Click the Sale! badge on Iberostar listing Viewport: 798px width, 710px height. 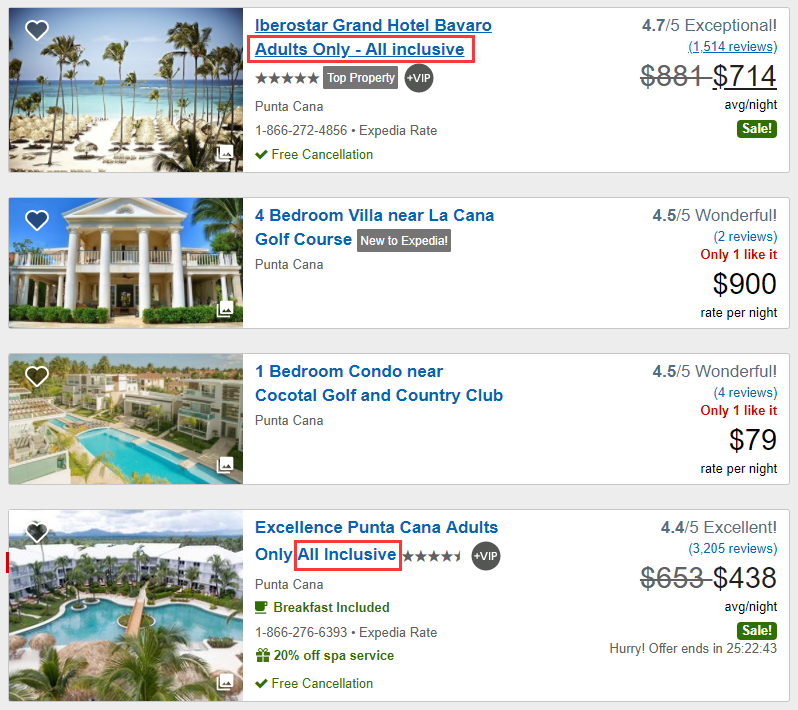click(757, 128)
